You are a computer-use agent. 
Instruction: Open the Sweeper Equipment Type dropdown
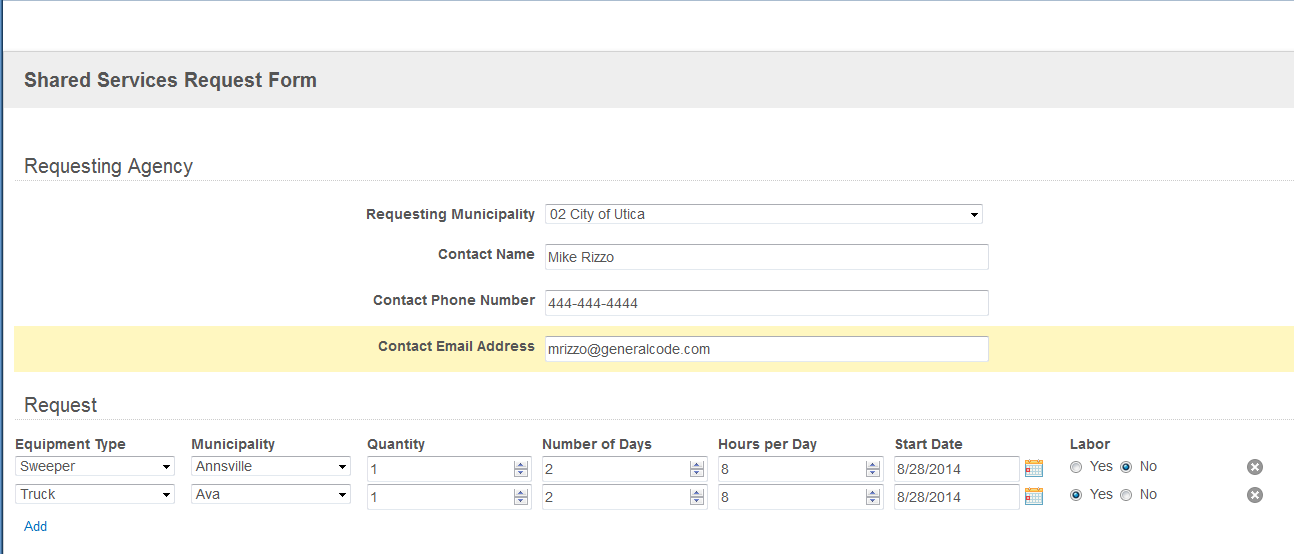95,466
